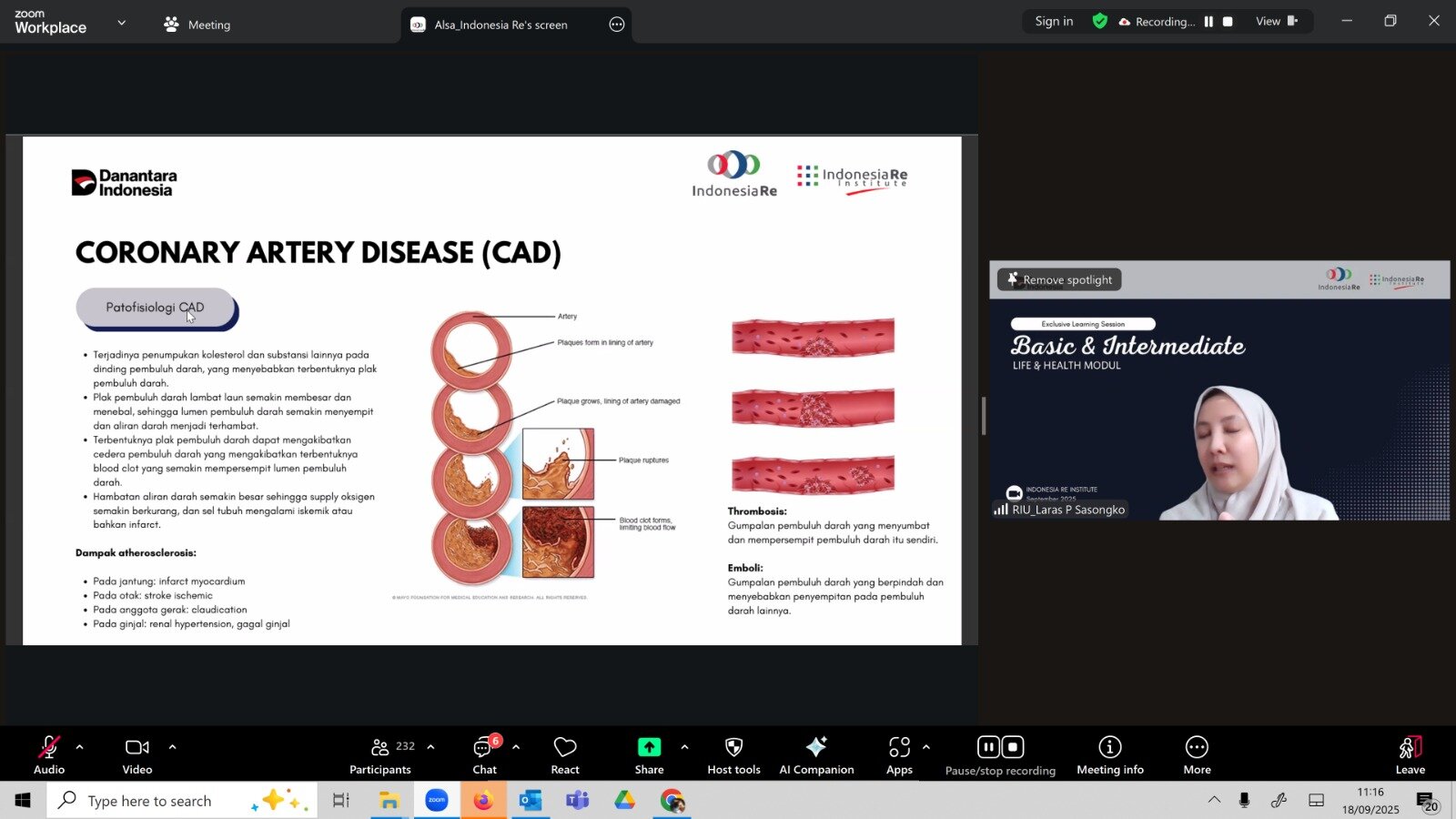Click the Sign in button
The width and height of the screenshot is (1456, 819).
point(1054,22)
